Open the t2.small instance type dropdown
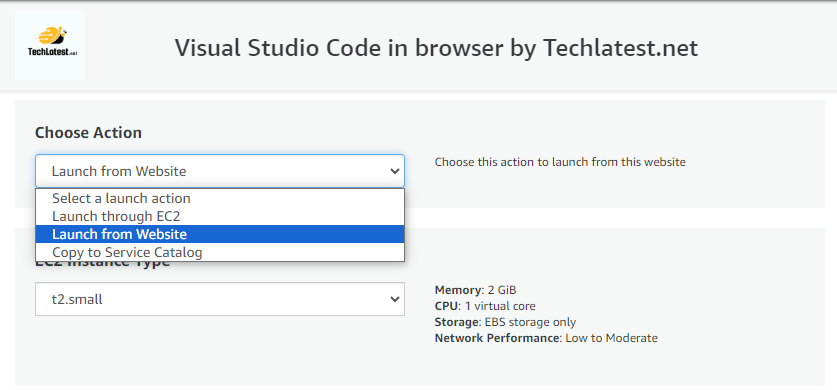Image resolution: width=837 pixels, height=390 pixels. (220, 299)
